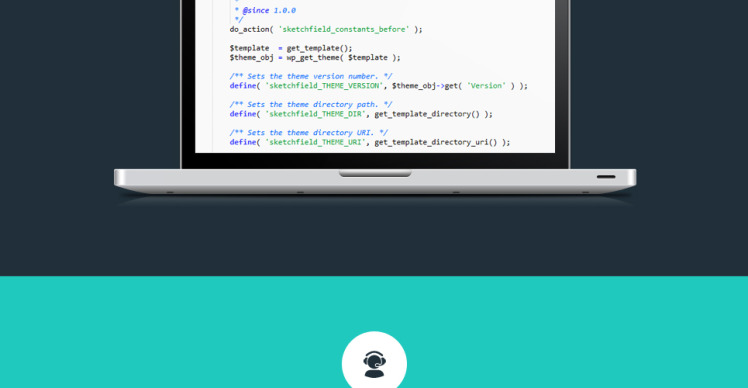The width and height of the screenshot is (748, 388).
Task: Click the headset support agent icon
Action: coord(374,364)
